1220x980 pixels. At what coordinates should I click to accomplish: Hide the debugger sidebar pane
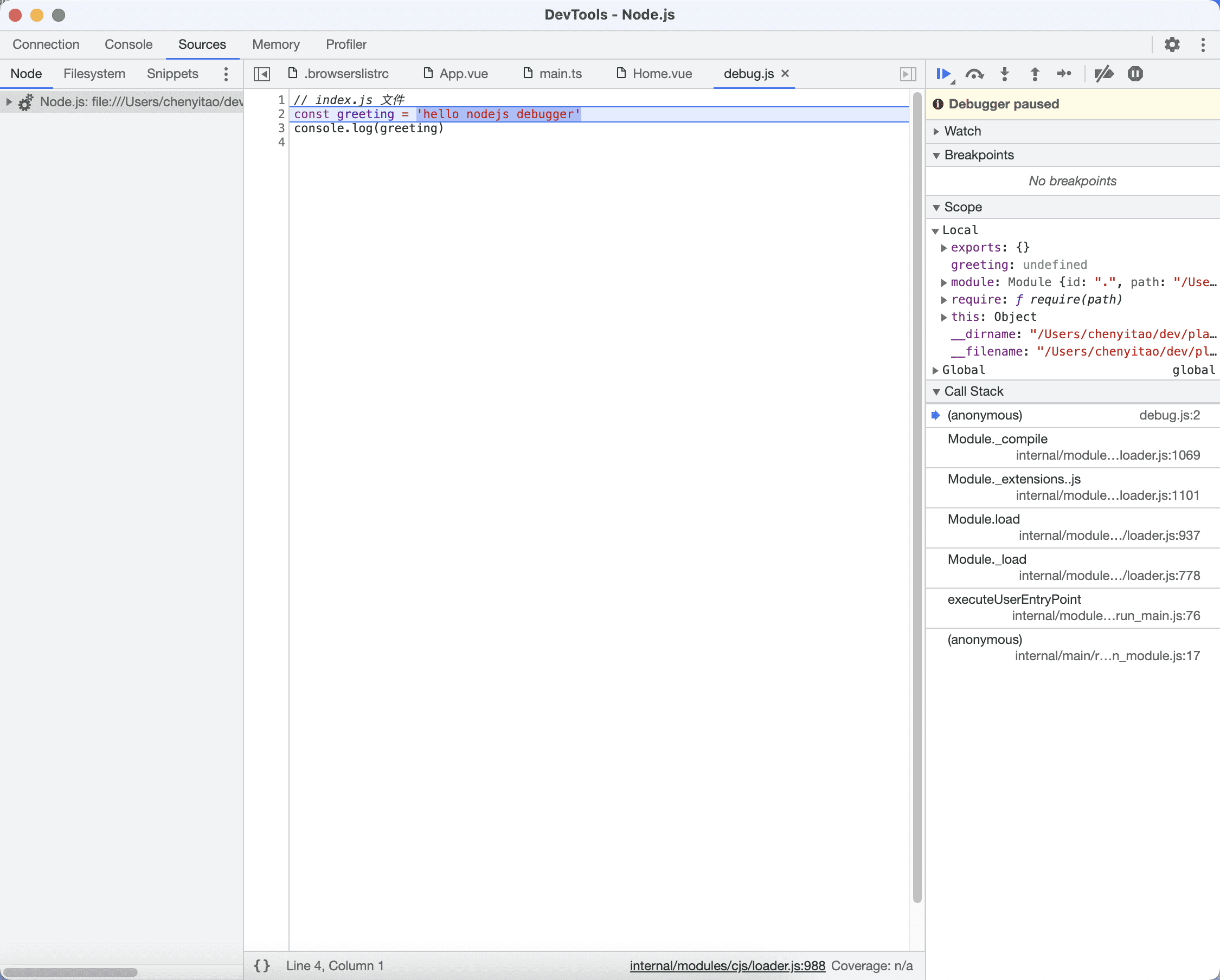tap(908, 74)
